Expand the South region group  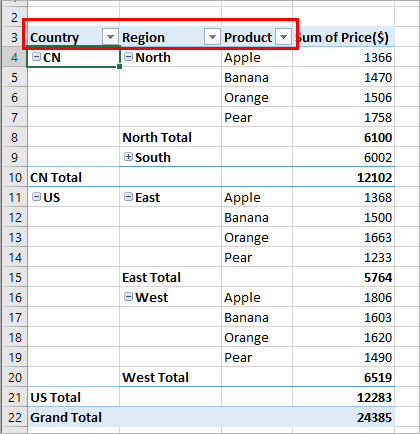coord(128,157)
